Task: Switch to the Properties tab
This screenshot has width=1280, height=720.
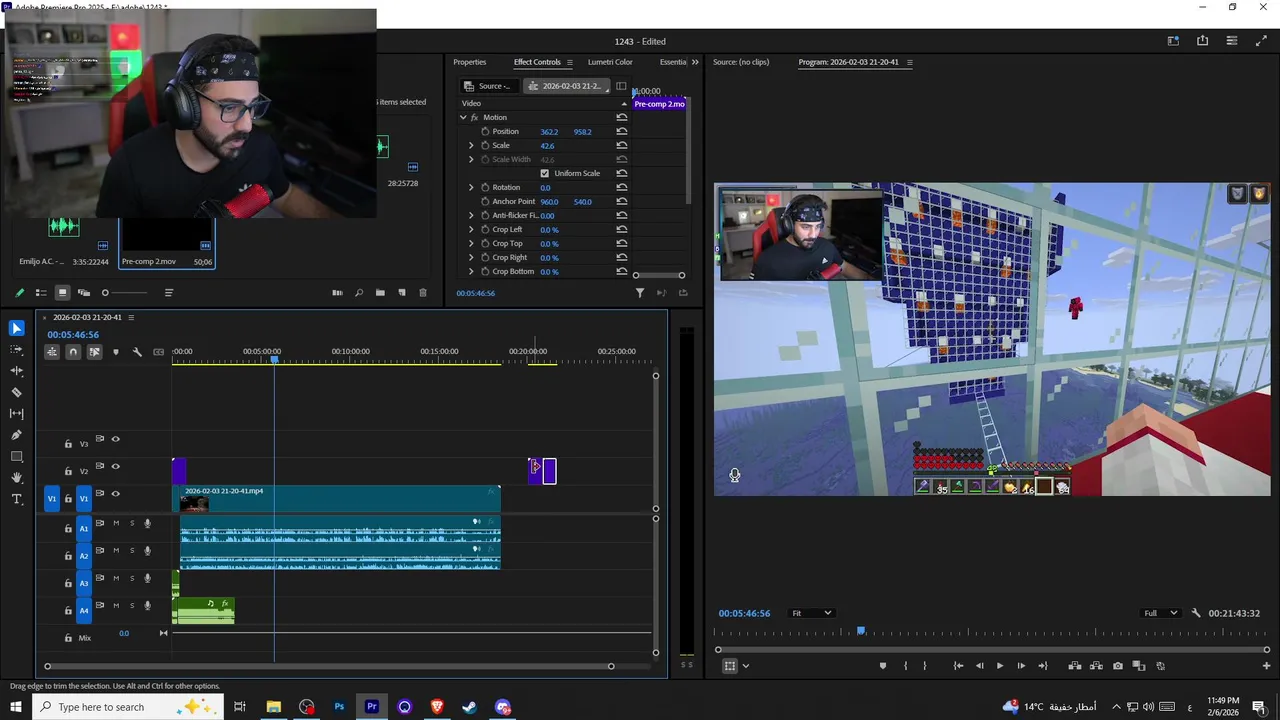Action: (469, 62)
